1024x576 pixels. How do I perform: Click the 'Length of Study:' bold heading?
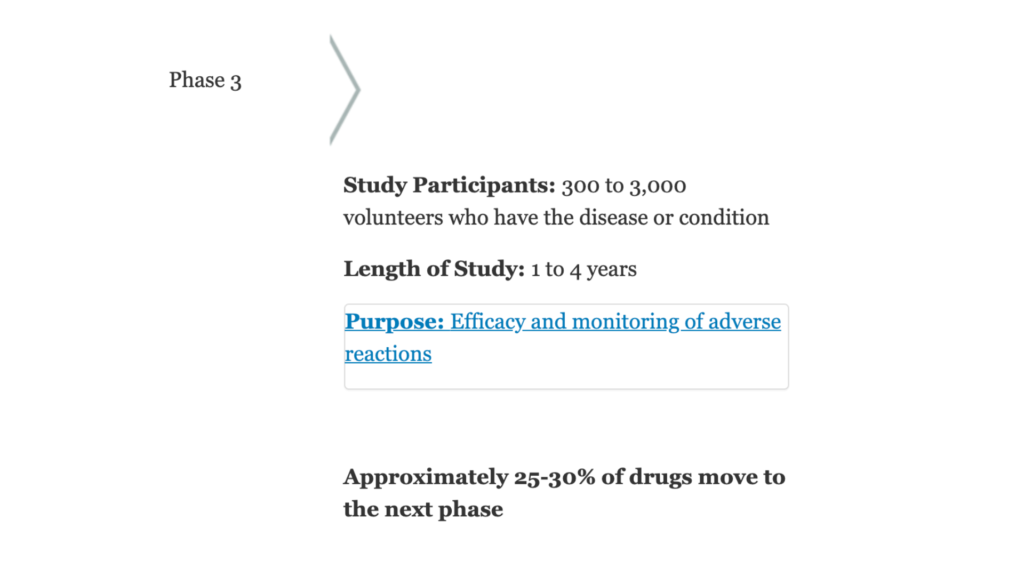[x=434, y=269]
